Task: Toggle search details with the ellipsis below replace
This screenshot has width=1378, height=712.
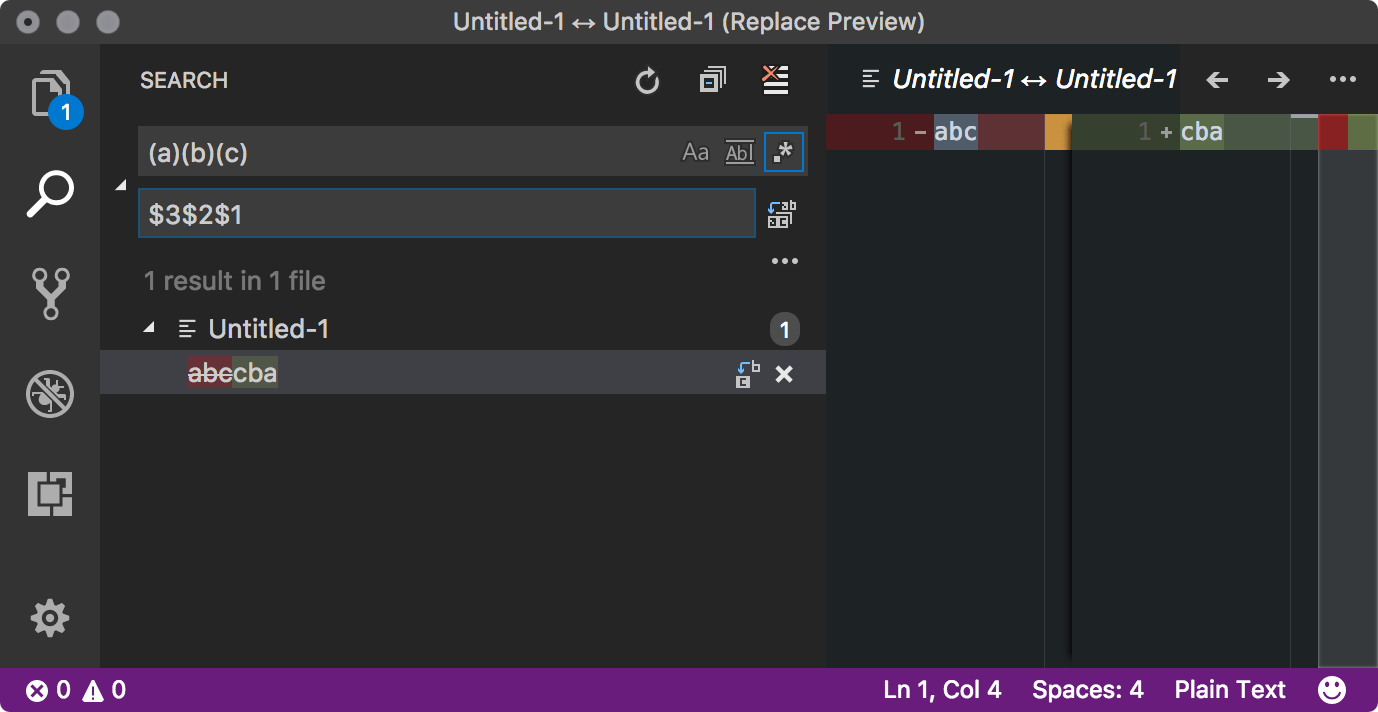Action: (x=784, y=261)
